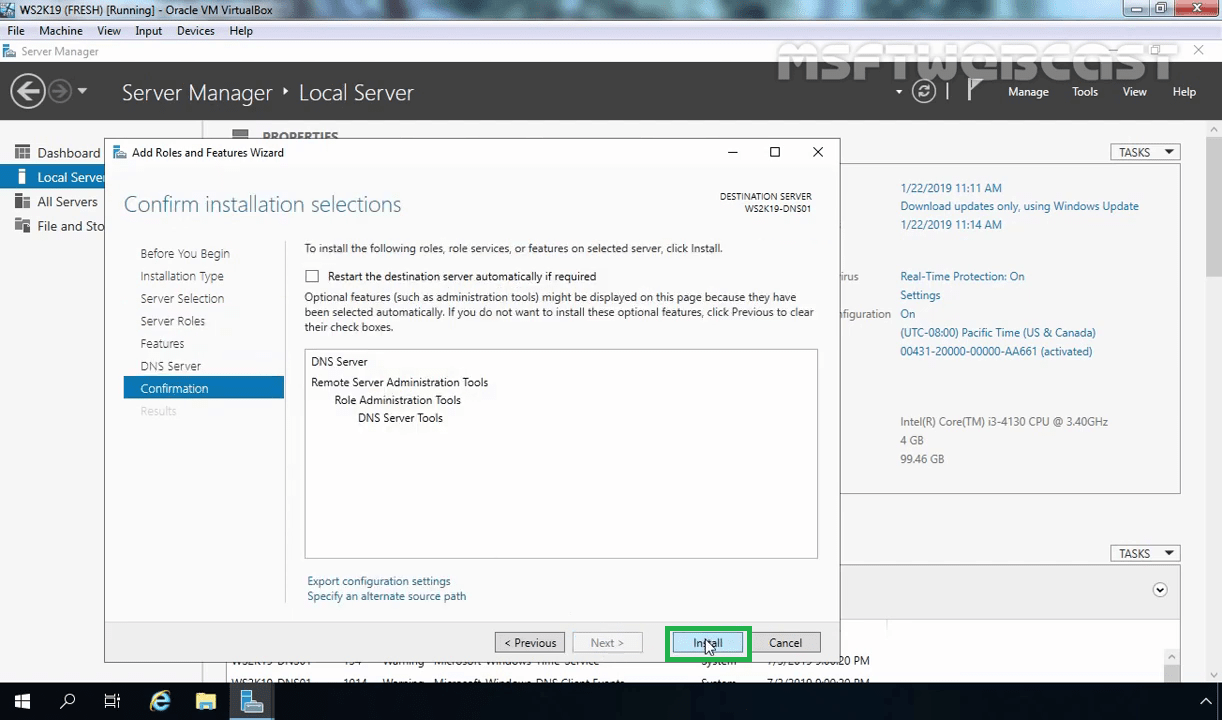
Task: Select Local Server in the sidebar
Action: [x=52, y=177]
